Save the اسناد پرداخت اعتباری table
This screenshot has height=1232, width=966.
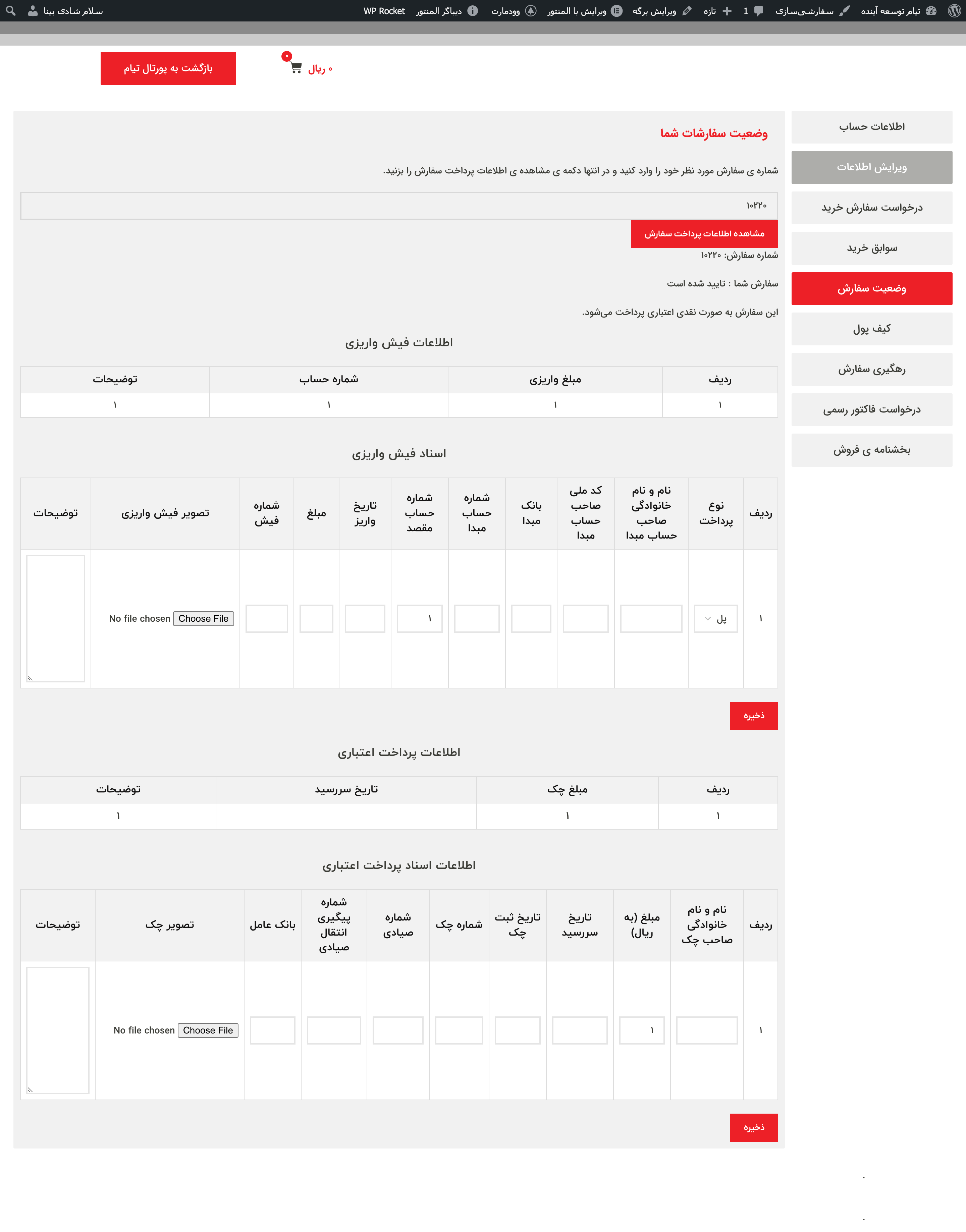(x=754, y=1127)
